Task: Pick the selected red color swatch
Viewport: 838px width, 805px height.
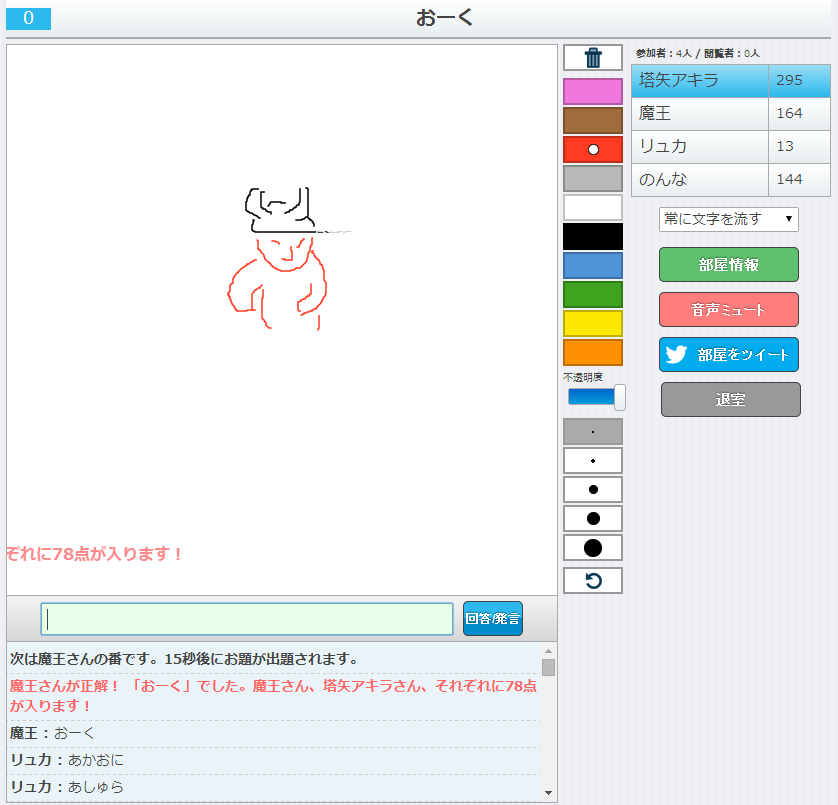Action: point(593,149)
